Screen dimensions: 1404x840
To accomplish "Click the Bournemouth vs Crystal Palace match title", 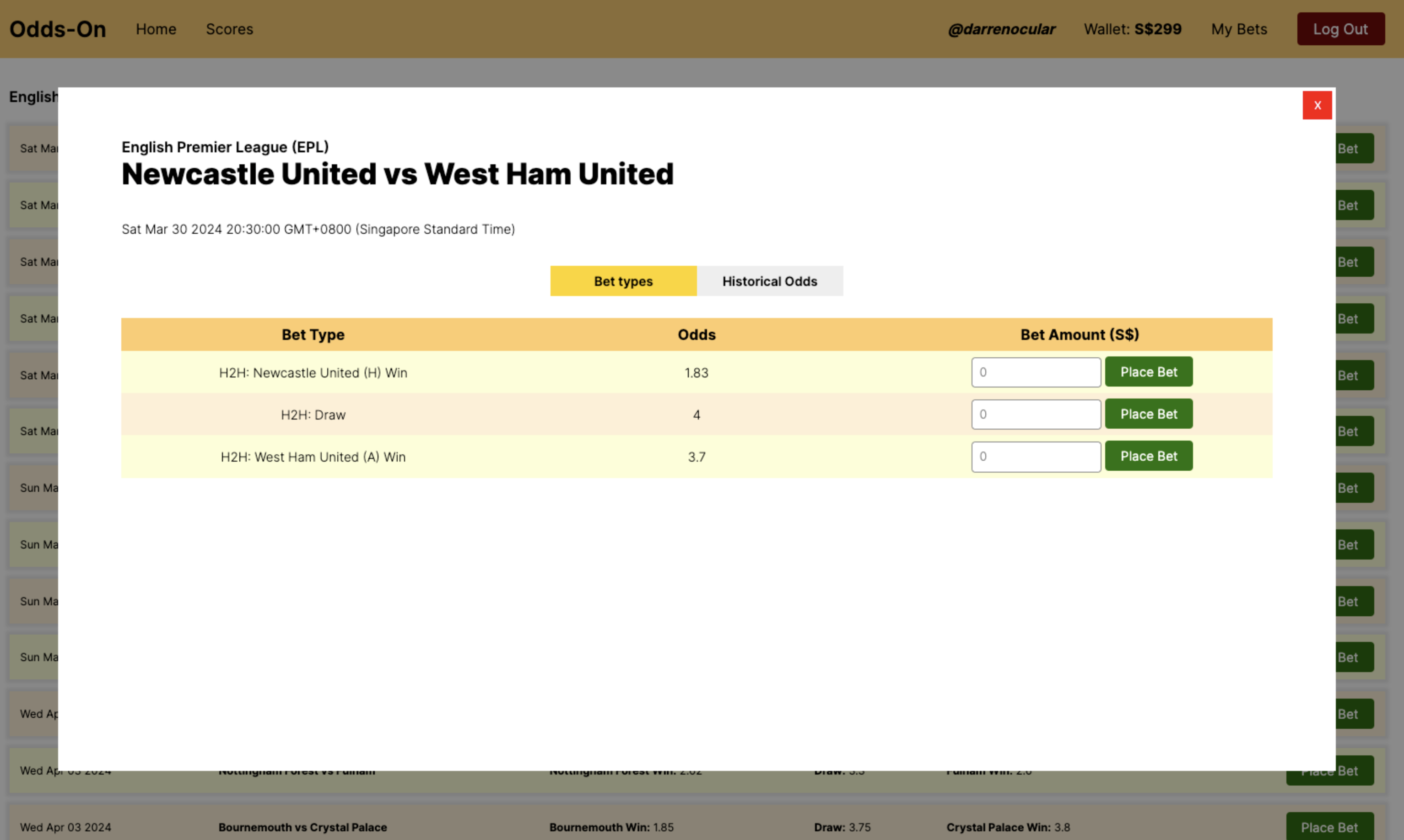I will 302,827.
